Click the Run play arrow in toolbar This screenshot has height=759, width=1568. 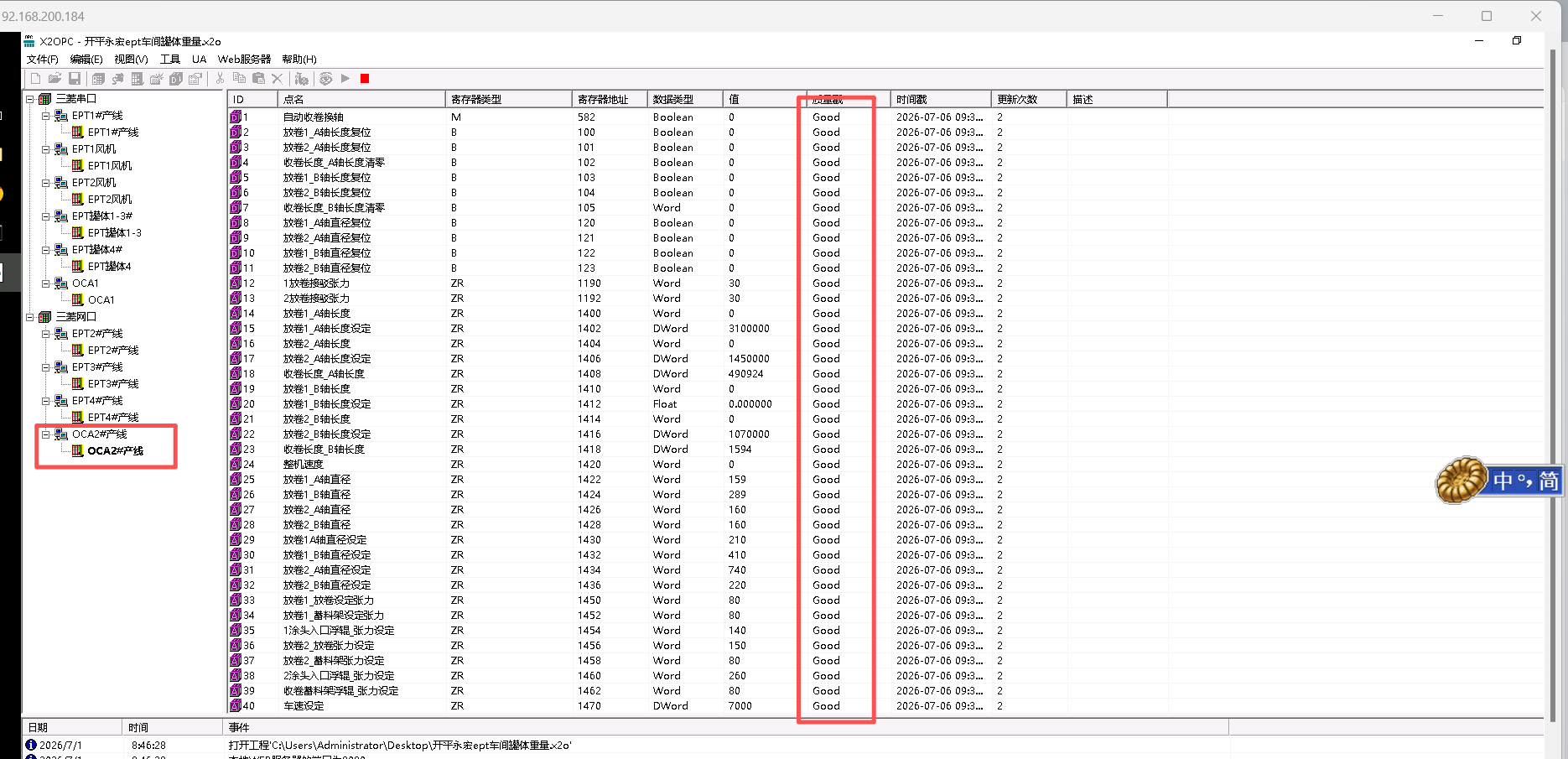[x=345, y=79]
